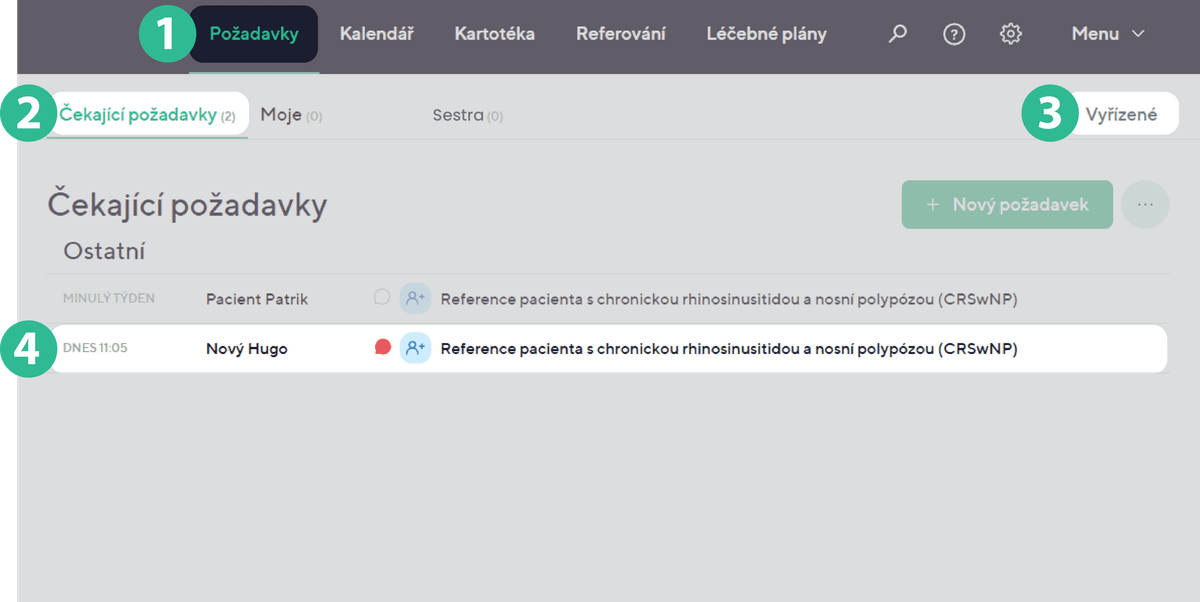Image resolution: width=1200 pixels, height=602 pixels.
Task: Open Léčebné plány section
Action: tap(766, 34)
